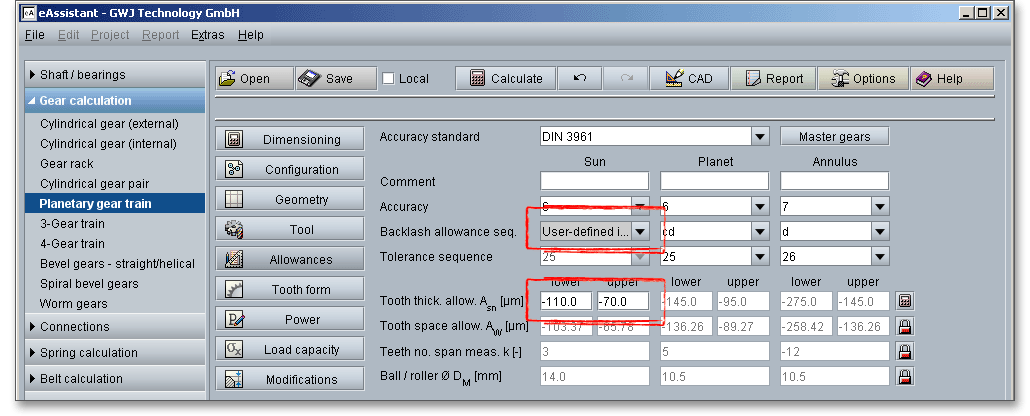Open Sun backlash allowance sequence dropdown
The width and height of the screenshot is (1030, 416).
pos(640,232)
